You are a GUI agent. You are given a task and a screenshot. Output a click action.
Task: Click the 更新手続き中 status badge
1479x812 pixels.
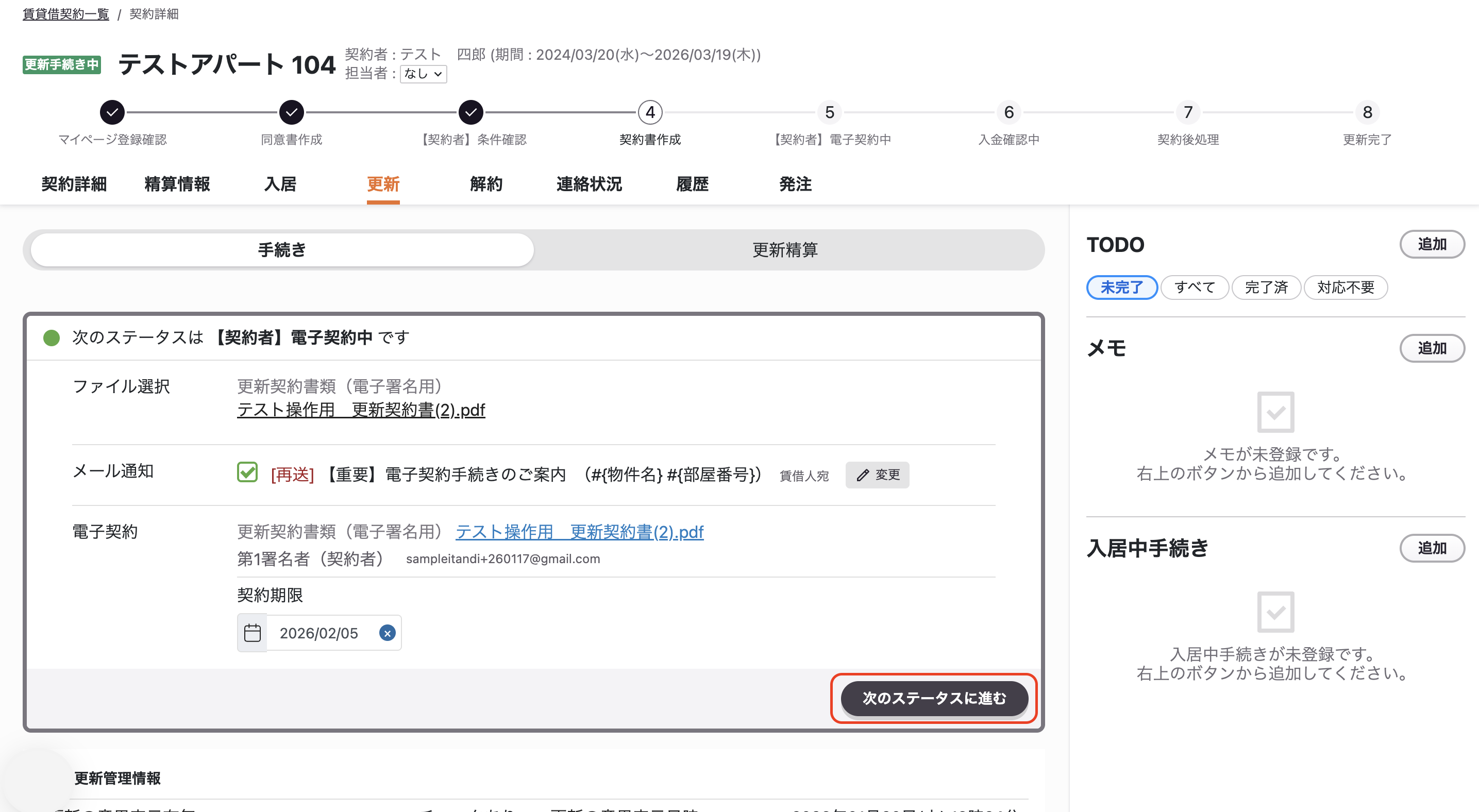click(x=62, y=64)
